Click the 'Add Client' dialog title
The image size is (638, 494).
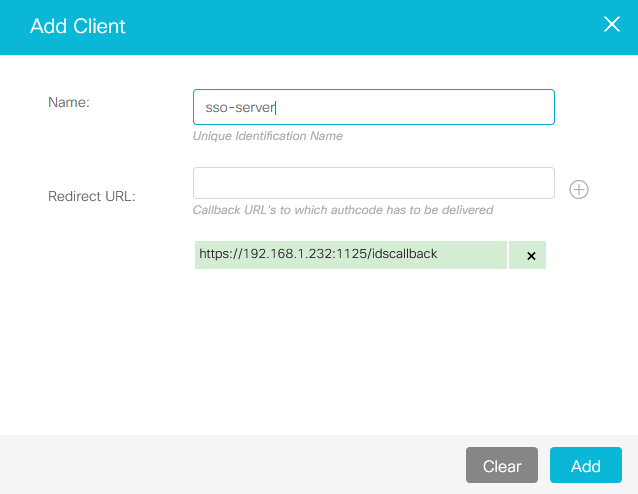pos(78,26)
